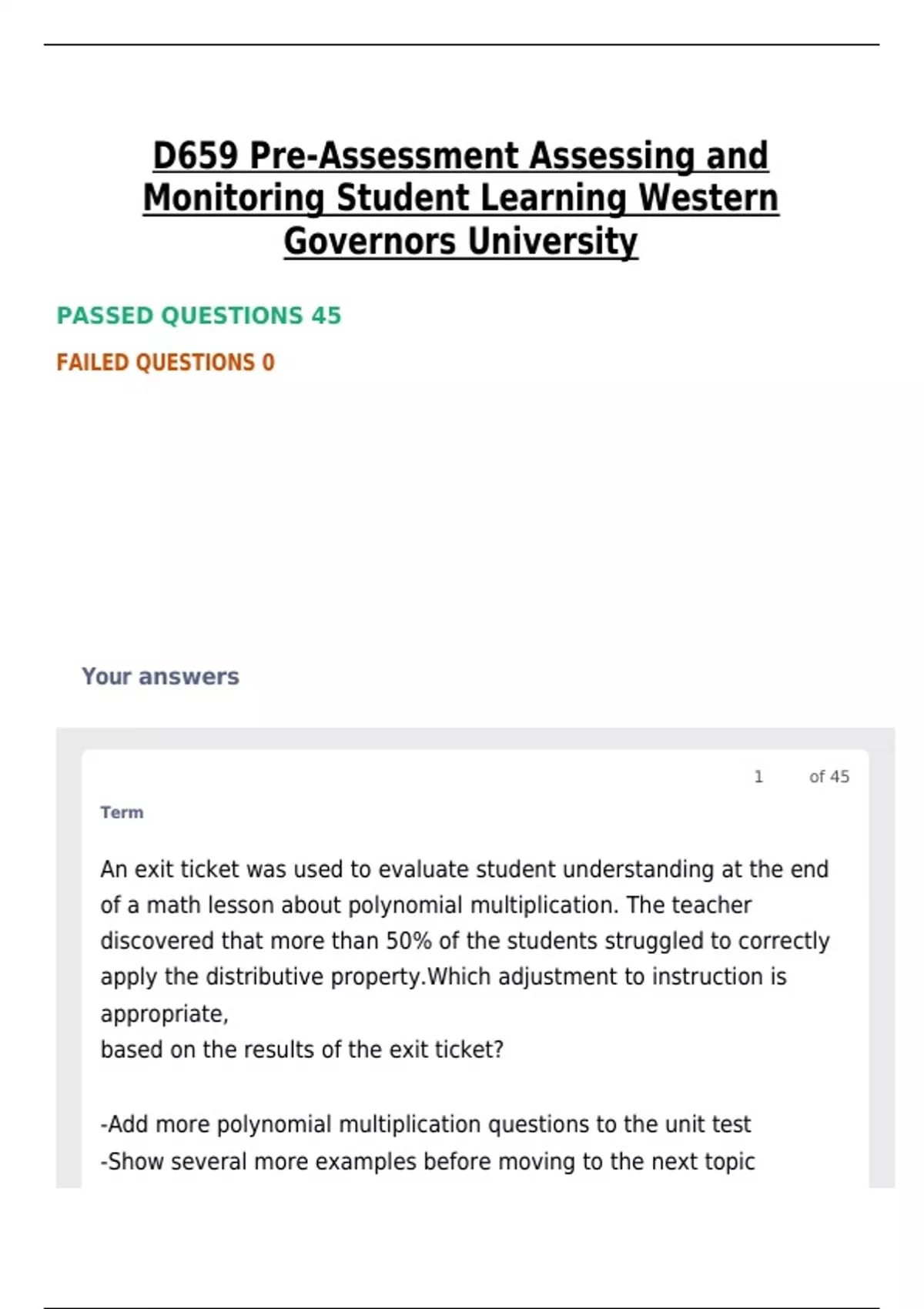The image size is (924, 1309).
Task: Click the line beginning 'An exit ticket was used'
Action: click(x=464, y=869)
